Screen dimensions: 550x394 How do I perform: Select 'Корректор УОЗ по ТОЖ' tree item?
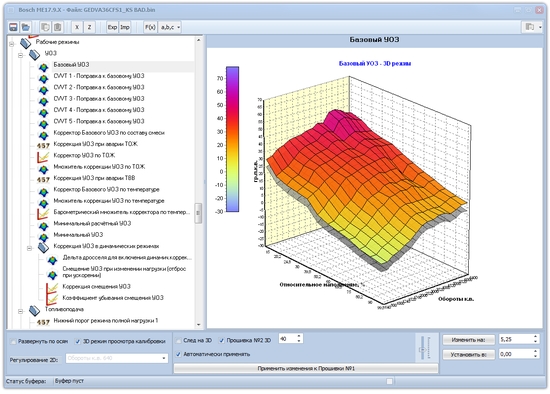(x=84, y=155)
